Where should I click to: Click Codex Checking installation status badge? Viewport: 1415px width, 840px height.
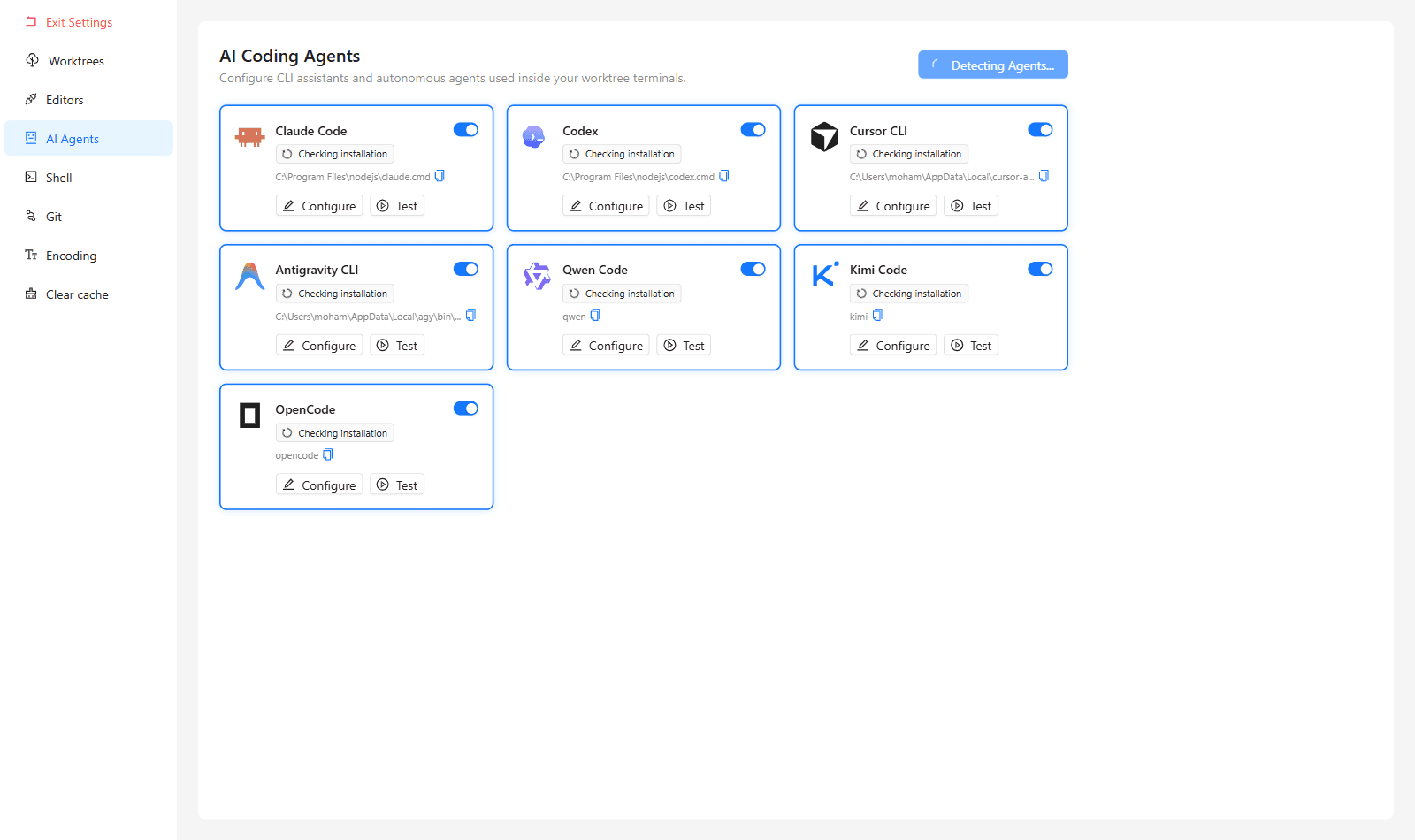point(622,154)
